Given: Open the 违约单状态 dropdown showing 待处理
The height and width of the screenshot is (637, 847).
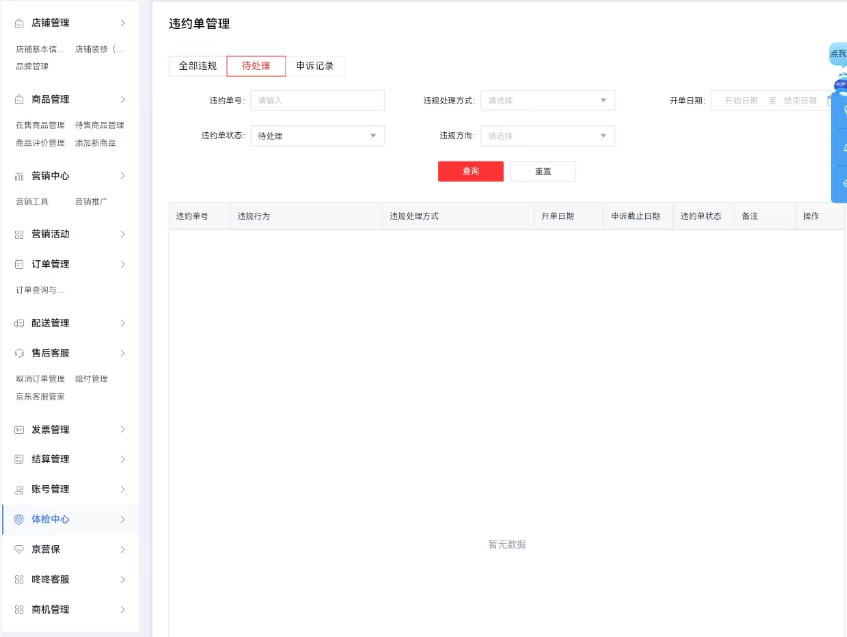Looking at the screenshot, I should (317, 136).
